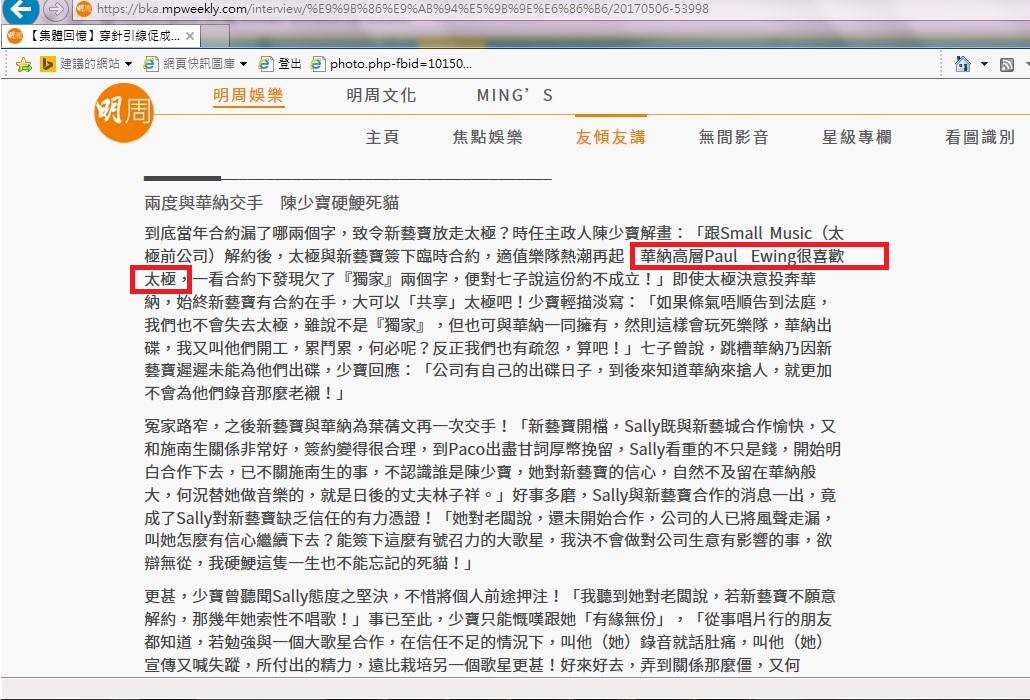The height and width of the screenshot is (700, 1030).
Task: Switch to the 明周娛樂 section
Action: point(248,95)
